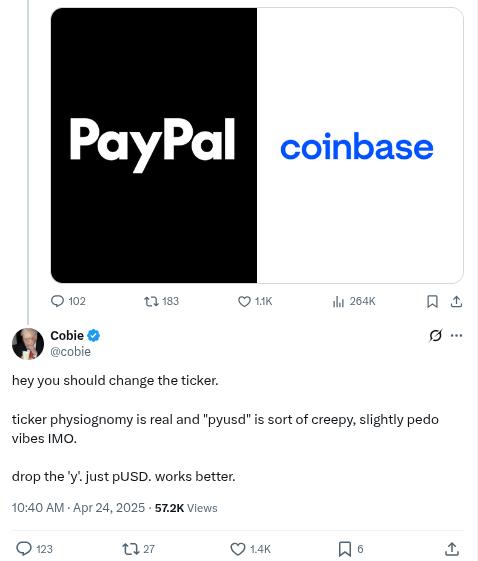Reply to Cobie's tweet with 123 replies

pyautogui.click(x=34, y=549)
